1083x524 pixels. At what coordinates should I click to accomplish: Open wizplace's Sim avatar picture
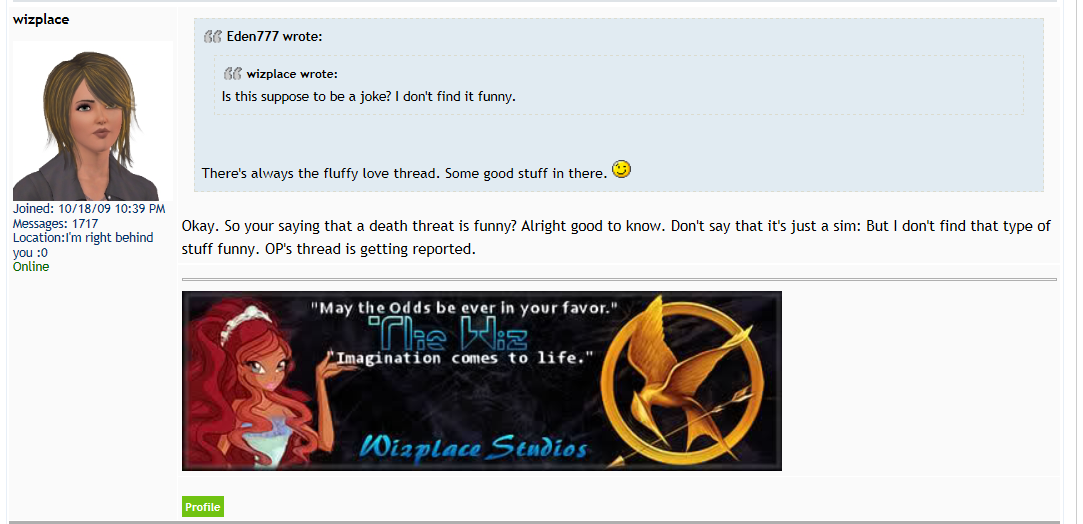click(x=93, y=121)
